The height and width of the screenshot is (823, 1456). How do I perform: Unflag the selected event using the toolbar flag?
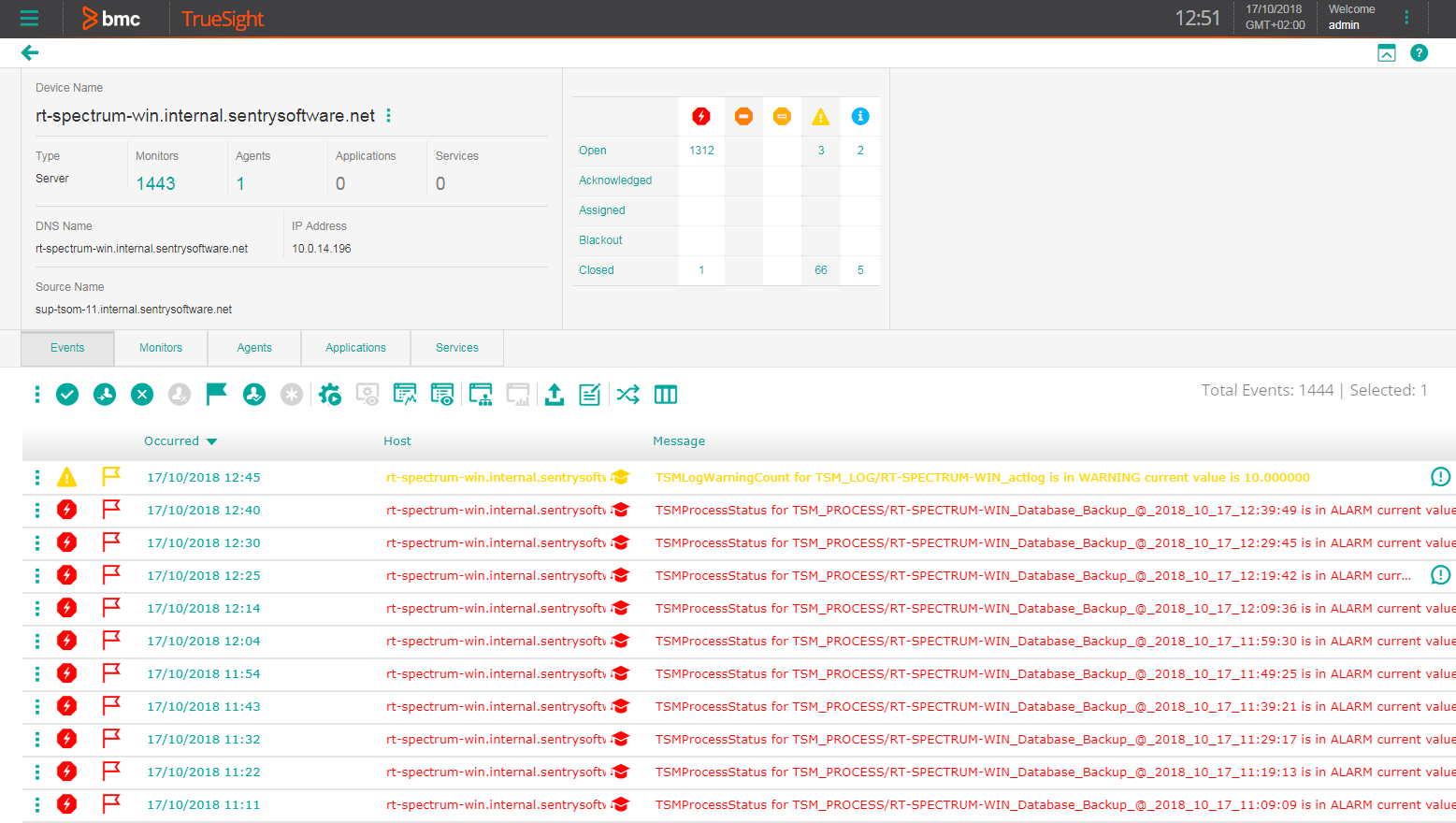(x=216, y=394)
